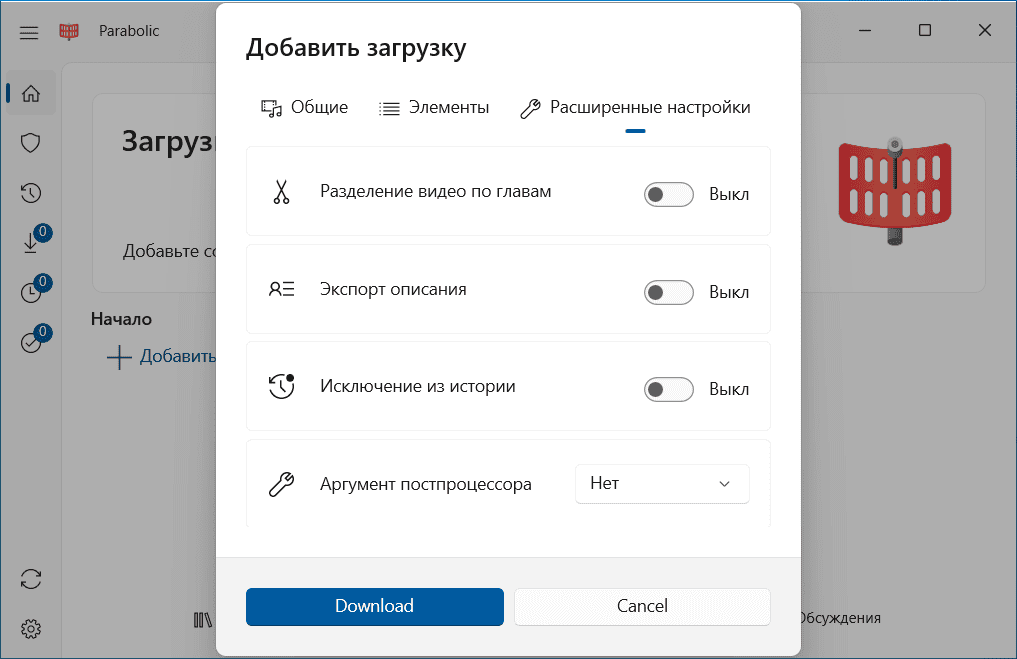Show the Downloading queue sidebar icon
Image resolution: width=1017 pixels, height=659 pixels.
pos(31,242)
